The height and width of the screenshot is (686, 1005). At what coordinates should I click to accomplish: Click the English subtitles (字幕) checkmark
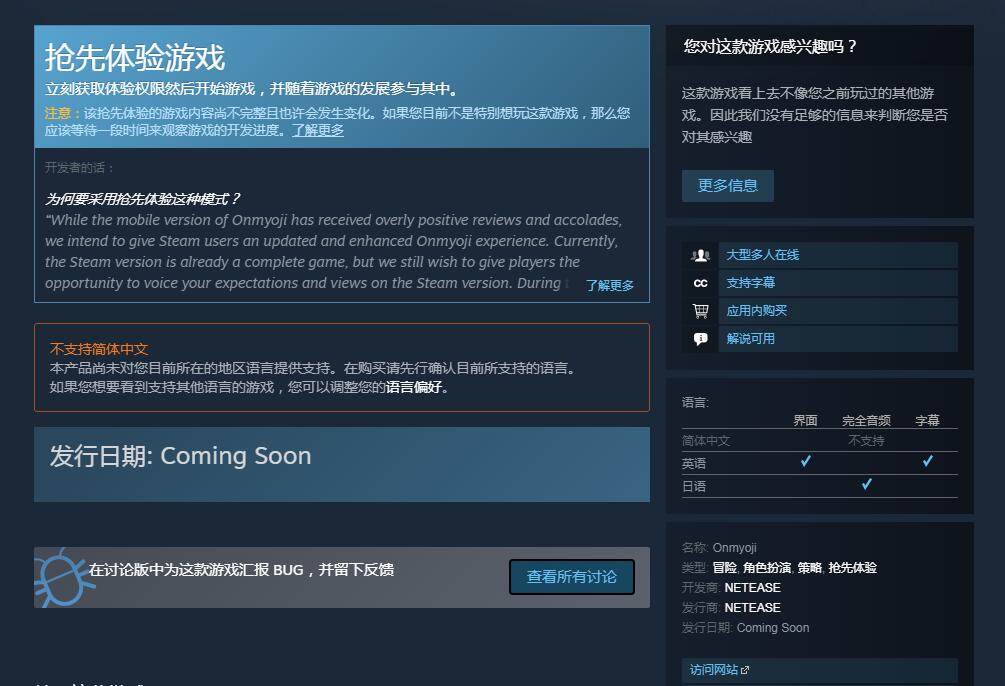[x=927, y=461]
